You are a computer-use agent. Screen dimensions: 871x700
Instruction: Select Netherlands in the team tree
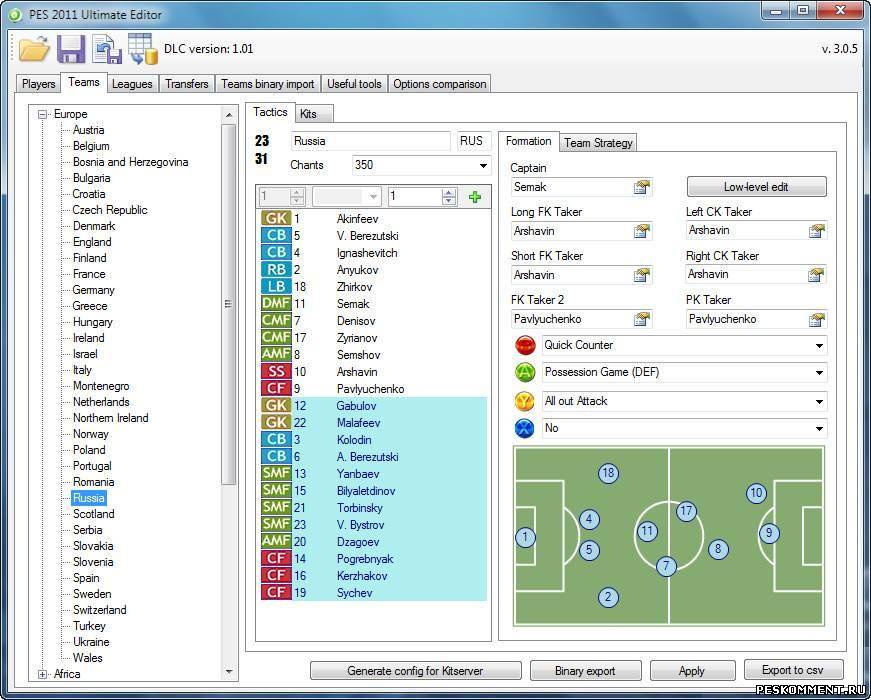click(x=101, y=402)
